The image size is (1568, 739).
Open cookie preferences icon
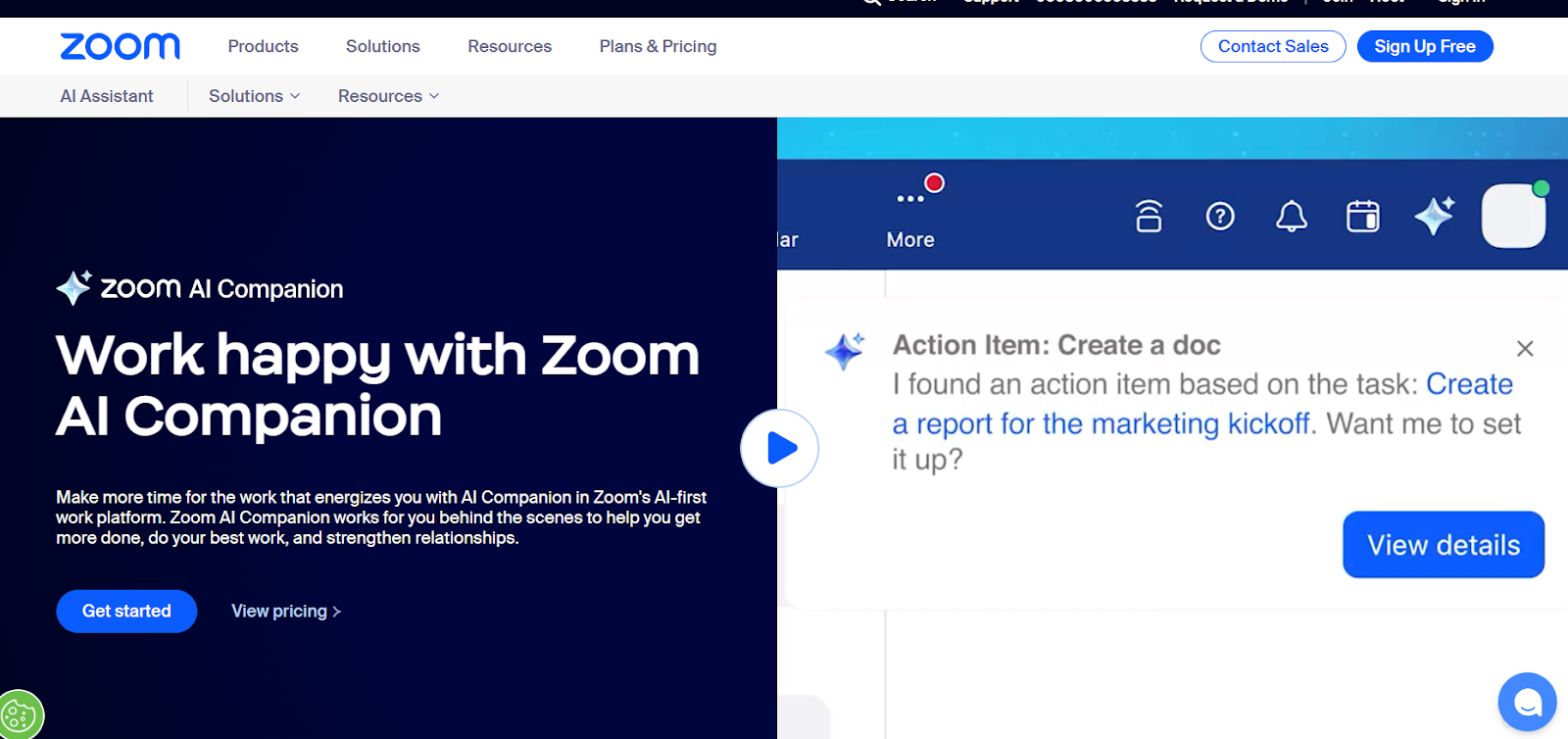coord(20,715)
